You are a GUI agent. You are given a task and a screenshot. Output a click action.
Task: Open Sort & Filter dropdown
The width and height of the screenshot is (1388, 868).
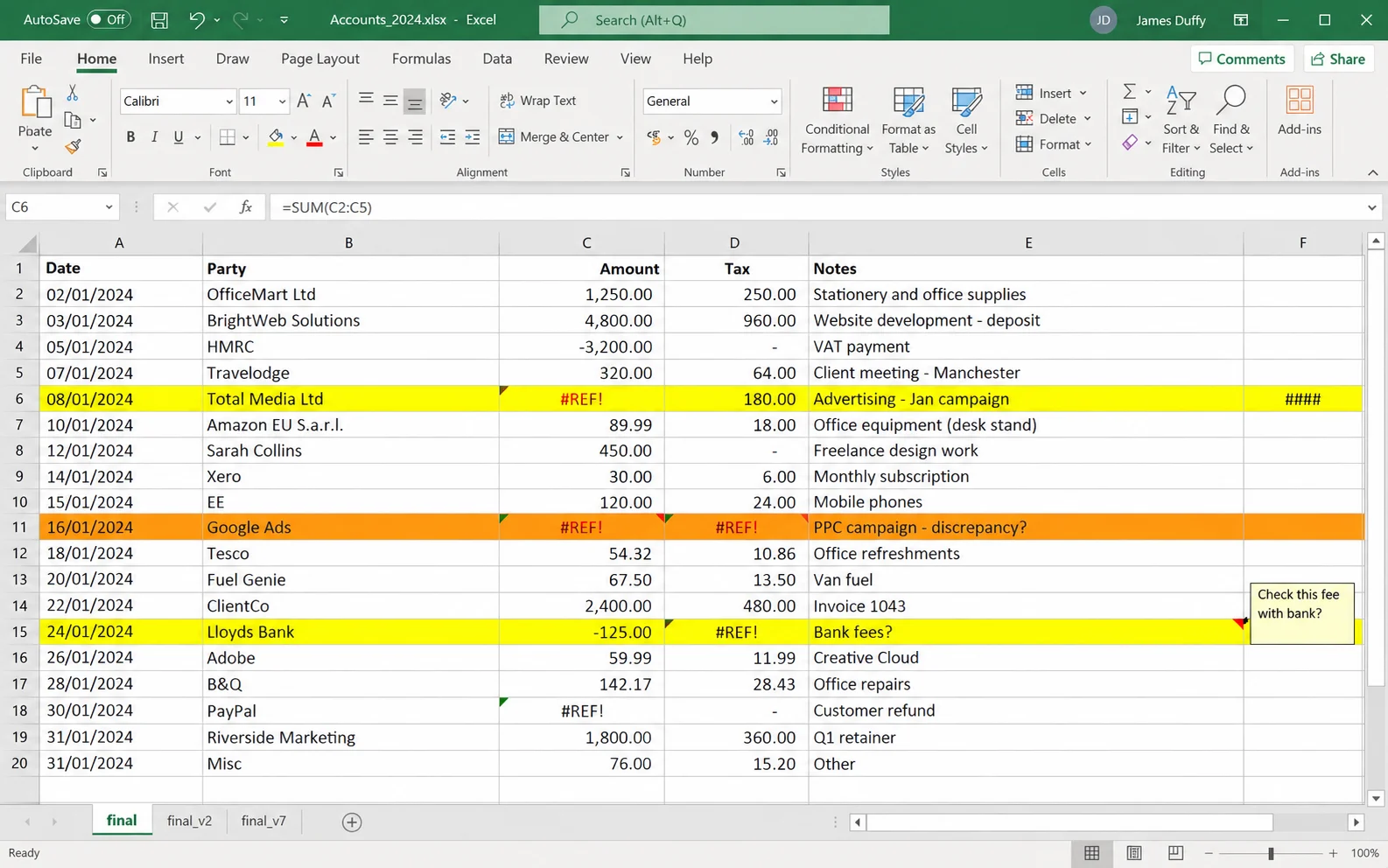tap(1181, 121)
